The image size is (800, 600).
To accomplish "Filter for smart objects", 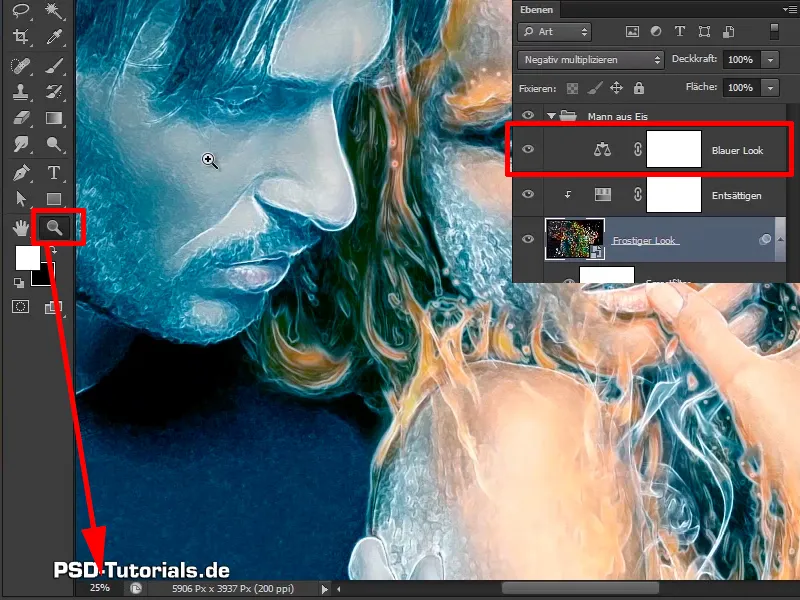I will click(729, 32).
